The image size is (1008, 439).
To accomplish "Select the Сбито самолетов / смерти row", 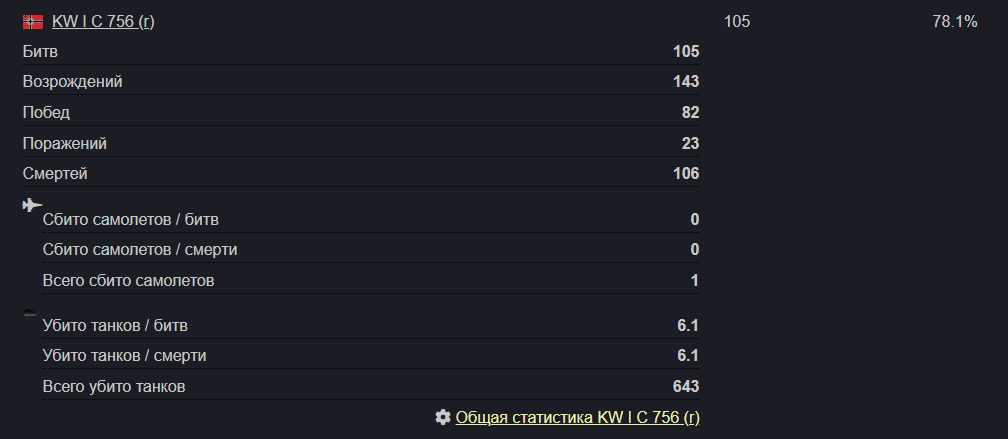I will tap(371, 249).
